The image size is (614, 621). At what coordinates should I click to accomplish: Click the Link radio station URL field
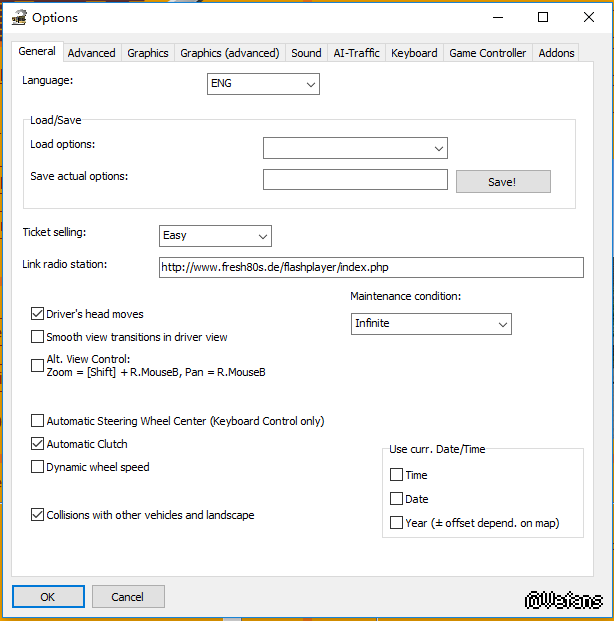point(371,267)
